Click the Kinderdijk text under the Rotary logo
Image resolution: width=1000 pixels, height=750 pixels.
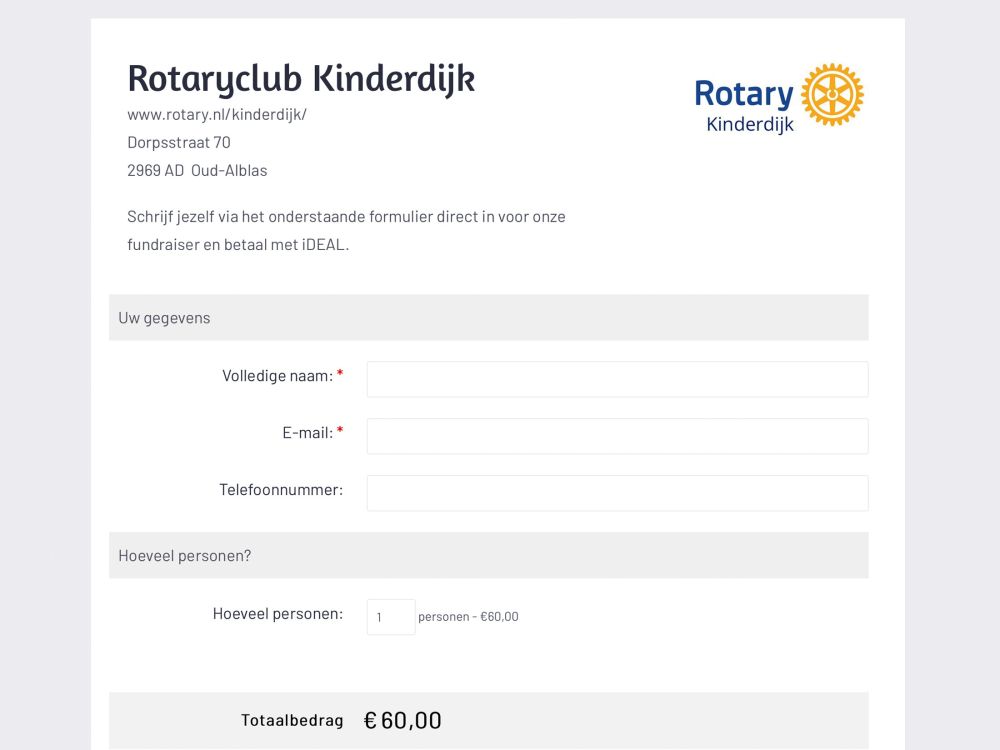[x=748, y=123]
